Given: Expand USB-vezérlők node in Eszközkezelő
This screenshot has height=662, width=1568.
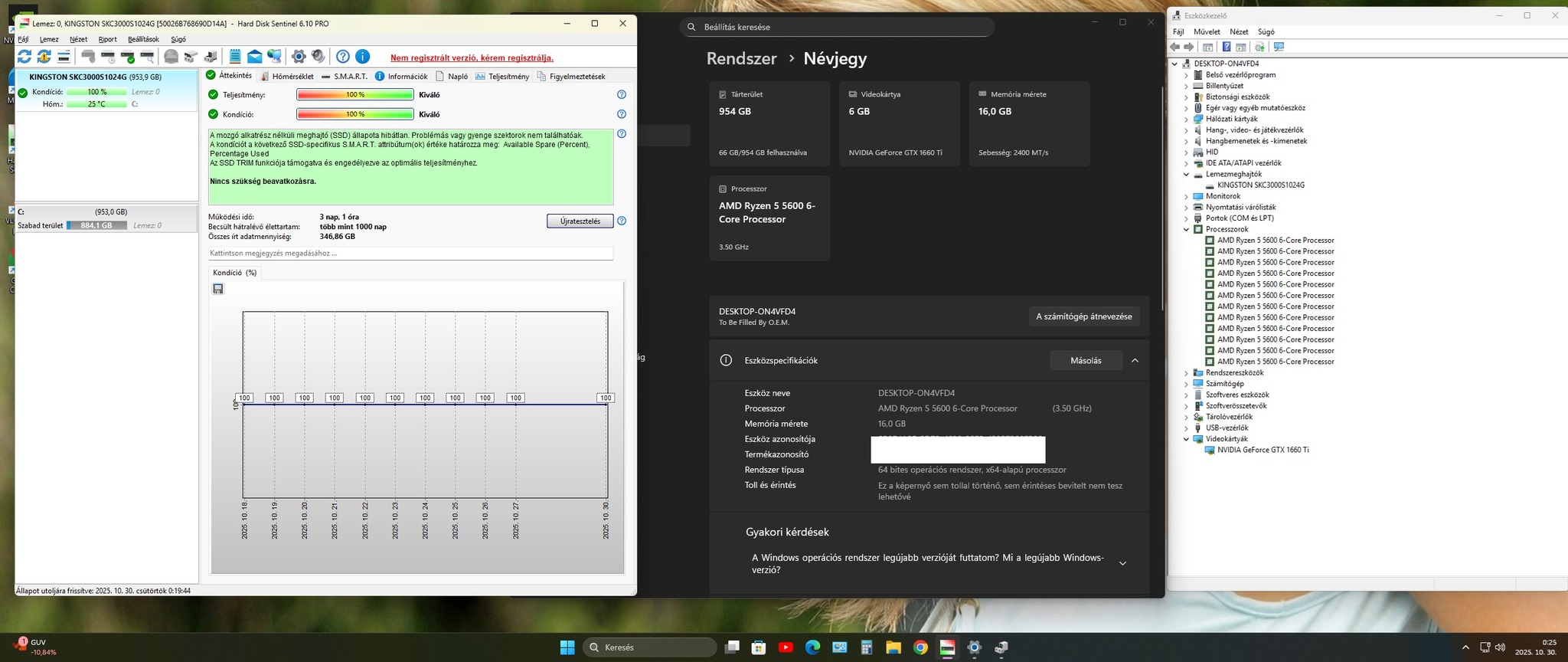Looking at the screenshot, I should pos(1187,428).
